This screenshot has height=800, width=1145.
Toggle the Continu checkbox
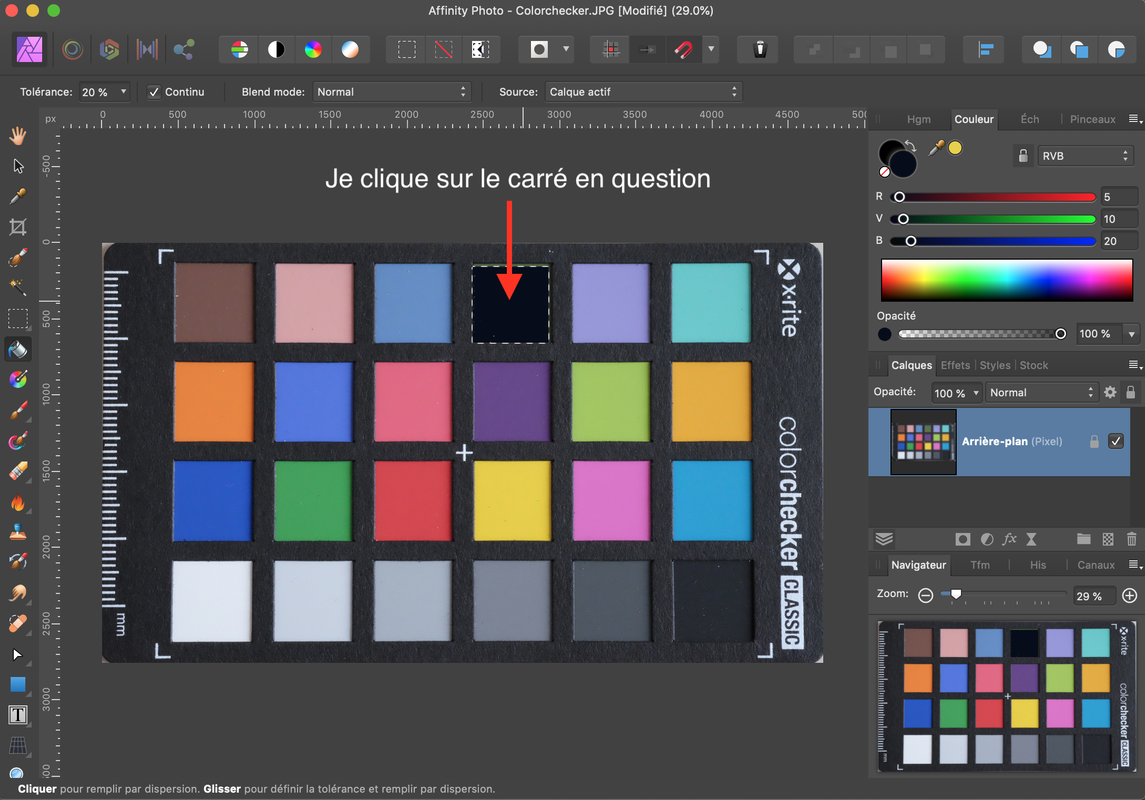point(154,92)
